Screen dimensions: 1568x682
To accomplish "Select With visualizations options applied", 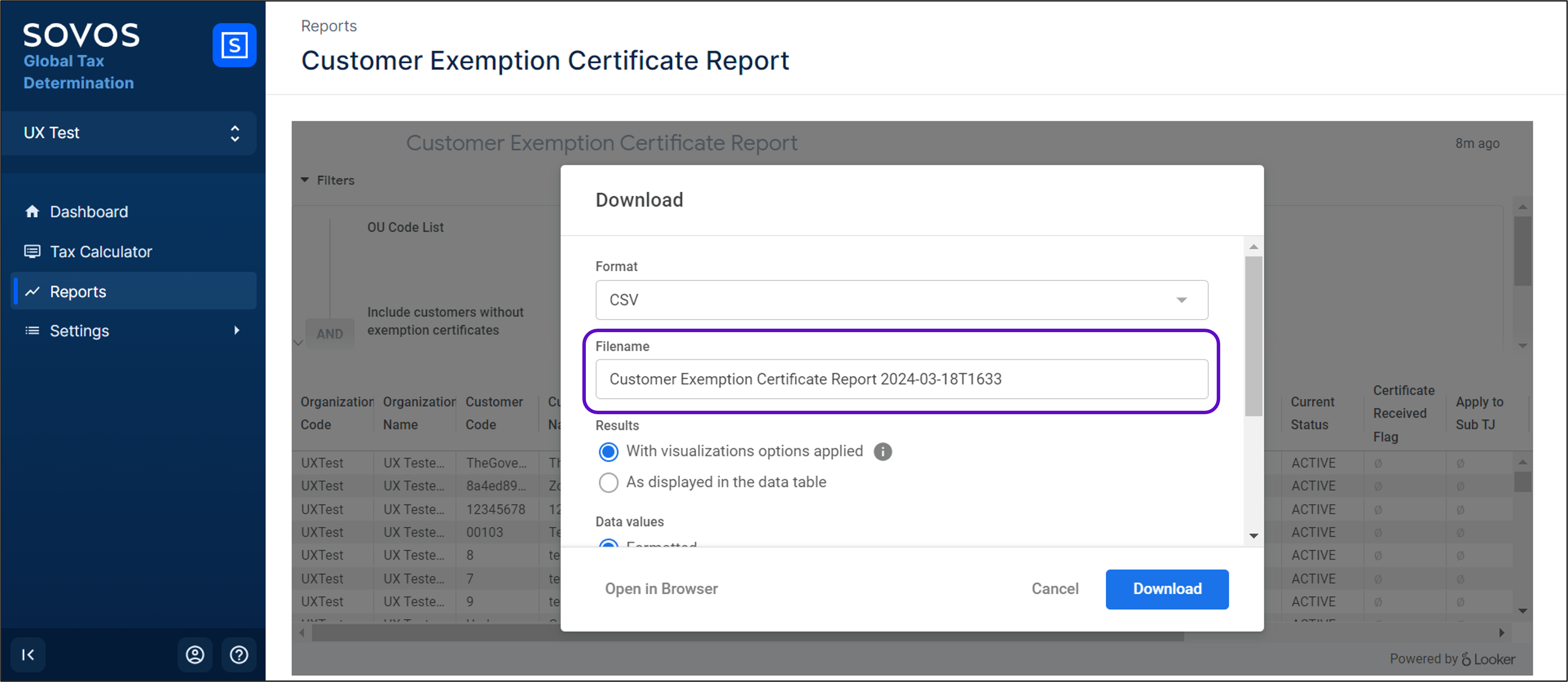I will (x=609, y=451).
